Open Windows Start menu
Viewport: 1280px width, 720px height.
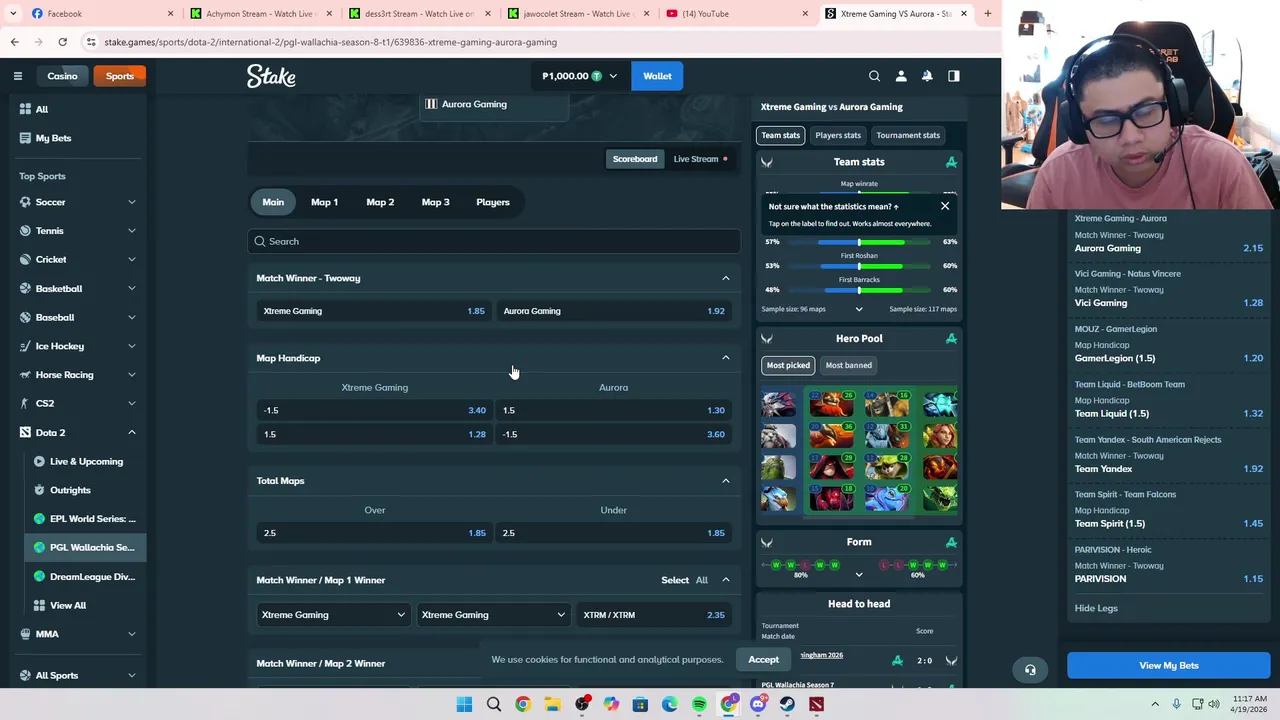click(464, 704)
